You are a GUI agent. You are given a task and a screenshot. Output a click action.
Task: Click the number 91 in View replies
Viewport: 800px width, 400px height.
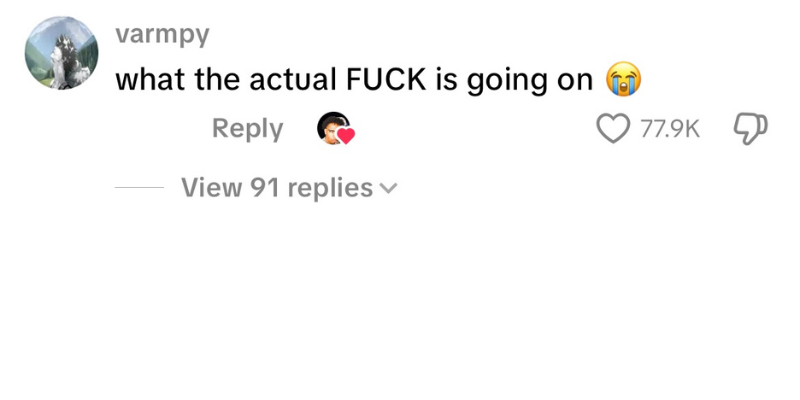point(265,187)
